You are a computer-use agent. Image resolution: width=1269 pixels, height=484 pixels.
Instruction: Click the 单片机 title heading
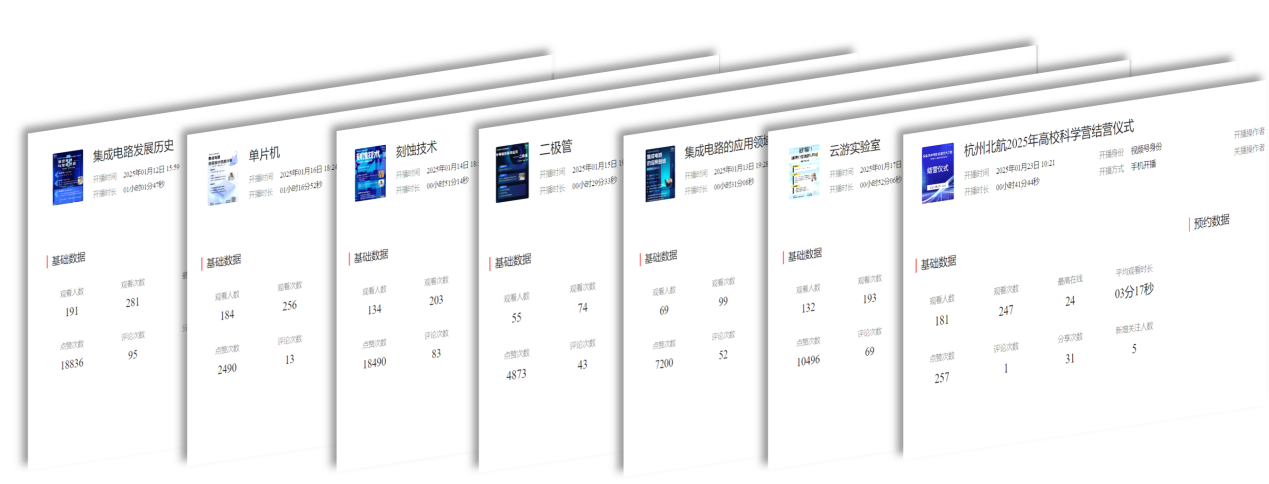264,153
